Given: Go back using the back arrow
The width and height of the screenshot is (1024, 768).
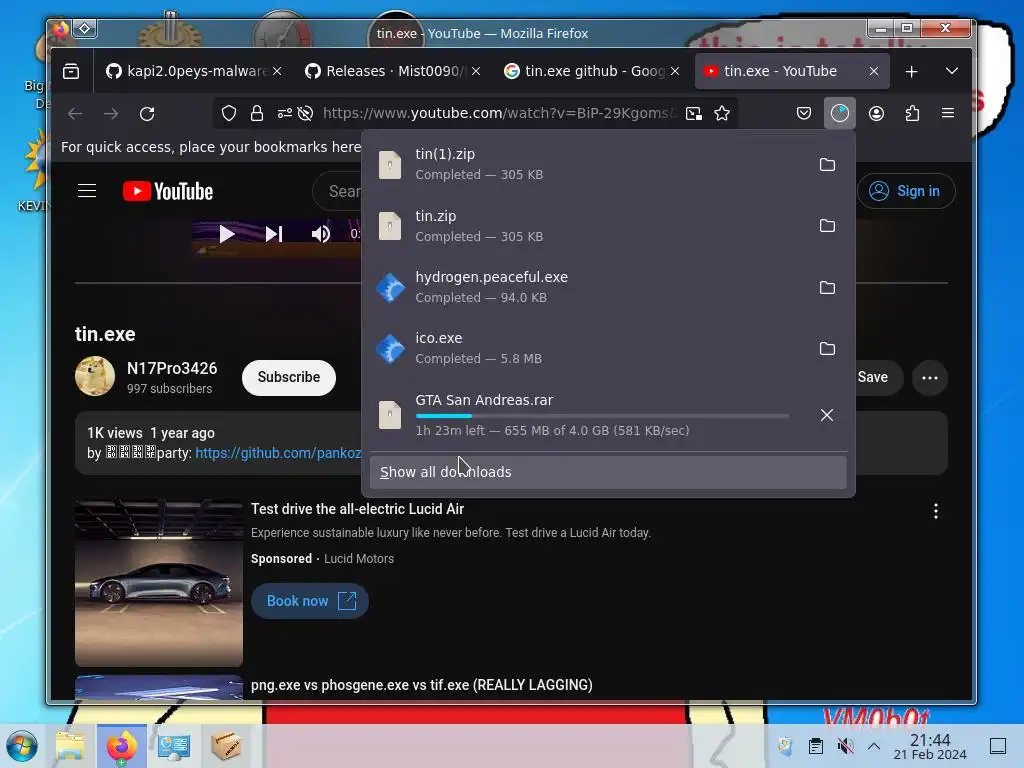Looking at the screenshot, I should click(75, 114).
